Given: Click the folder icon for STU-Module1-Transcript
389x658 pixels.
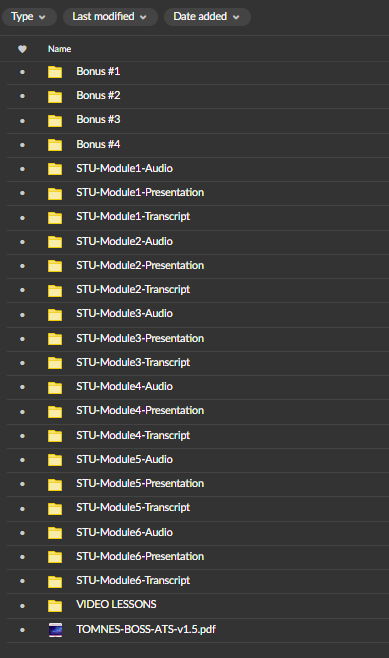Looking at the screenshot, I should point(55,218).
